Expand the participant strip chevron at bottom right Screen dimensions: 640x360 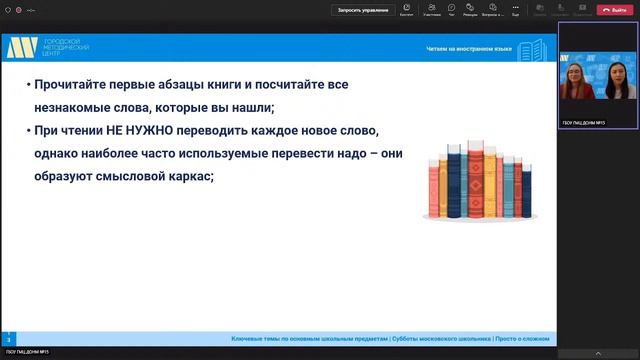[598, 353]
